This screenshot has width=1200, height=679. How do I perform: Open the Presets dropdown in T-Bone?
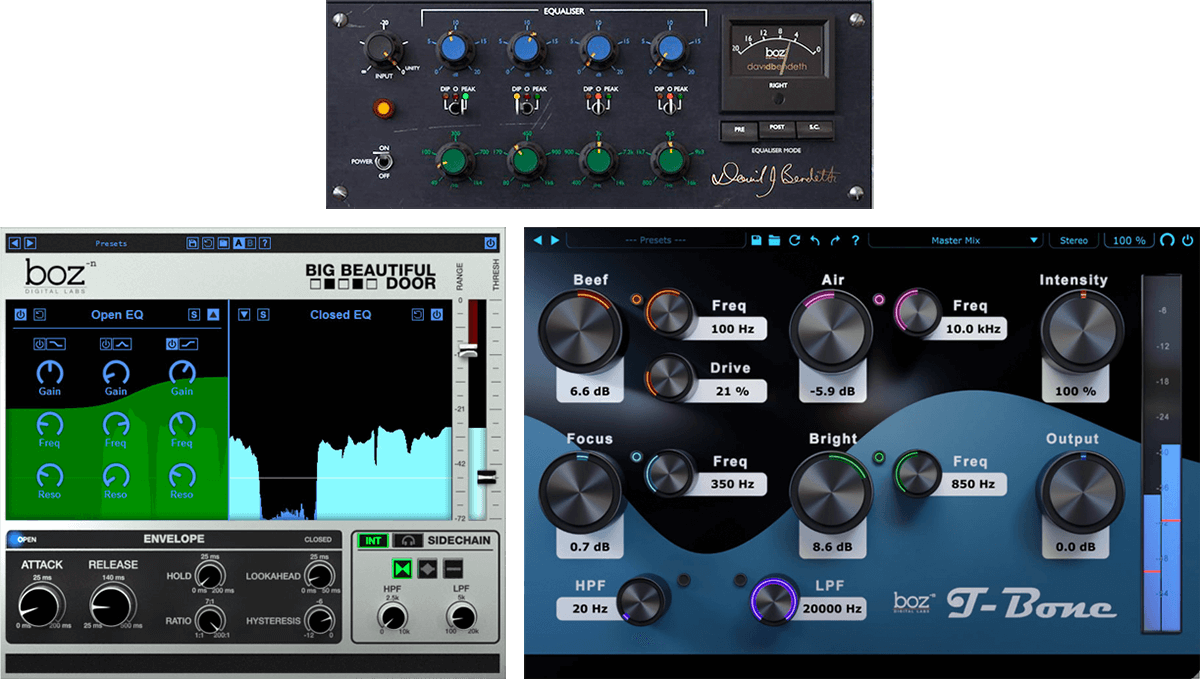[x=658, y=240]
